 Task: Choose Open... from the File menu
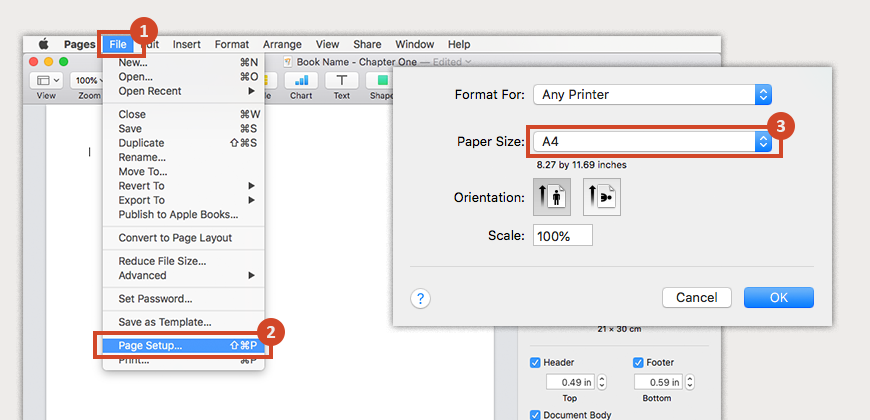(x=184, y=77)
